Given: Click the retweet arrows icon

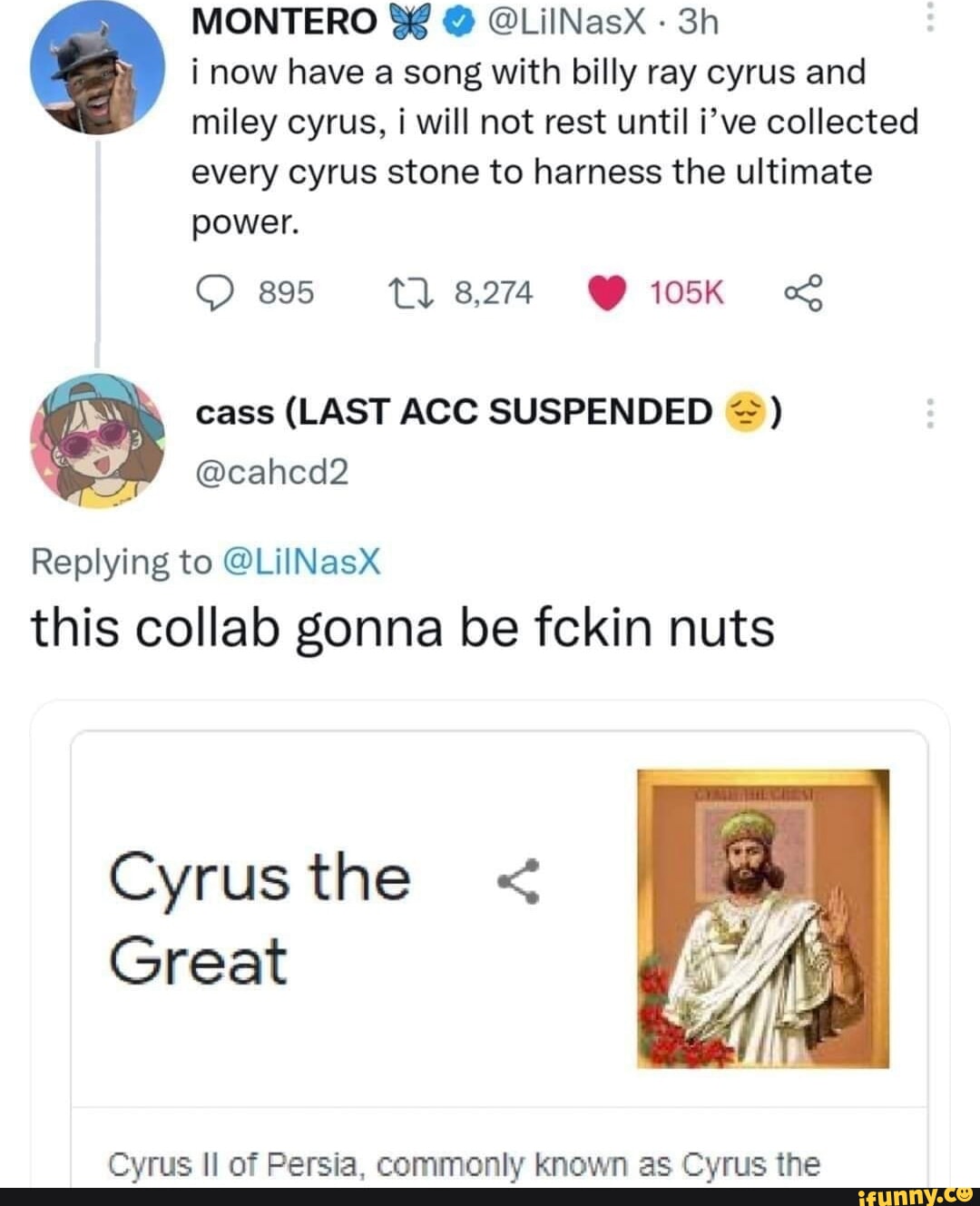Looking at the screenshot, I should point(400,293).
